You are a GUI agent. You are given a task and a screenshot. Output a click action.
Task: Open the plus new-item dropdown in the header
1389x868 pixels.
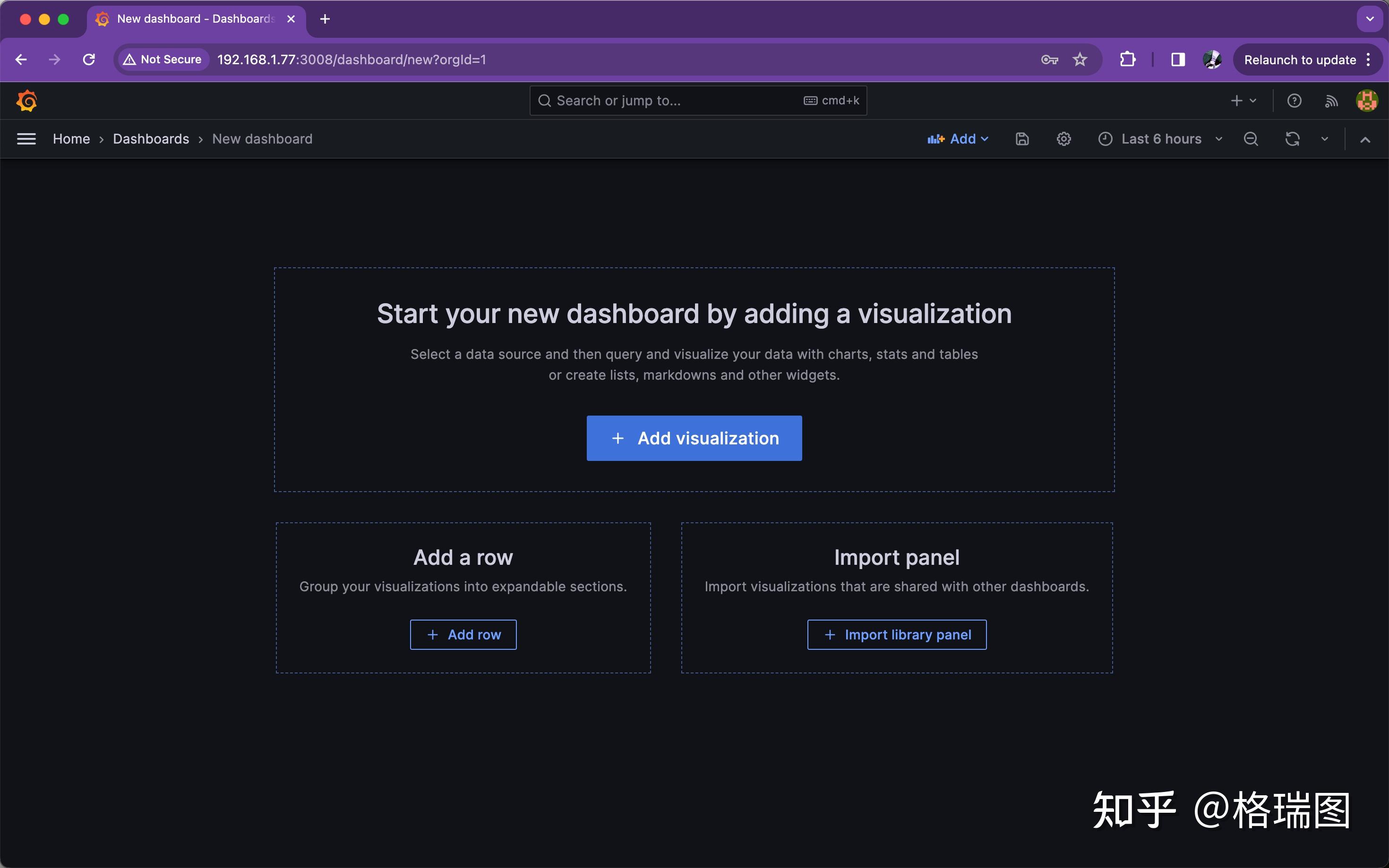coord(1243,101)
